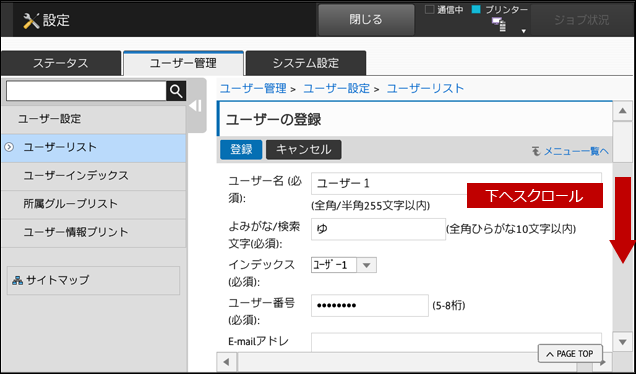
Task: Click the ジョブ状況 button
Action: pyautogui.click(x=582, y=20)
